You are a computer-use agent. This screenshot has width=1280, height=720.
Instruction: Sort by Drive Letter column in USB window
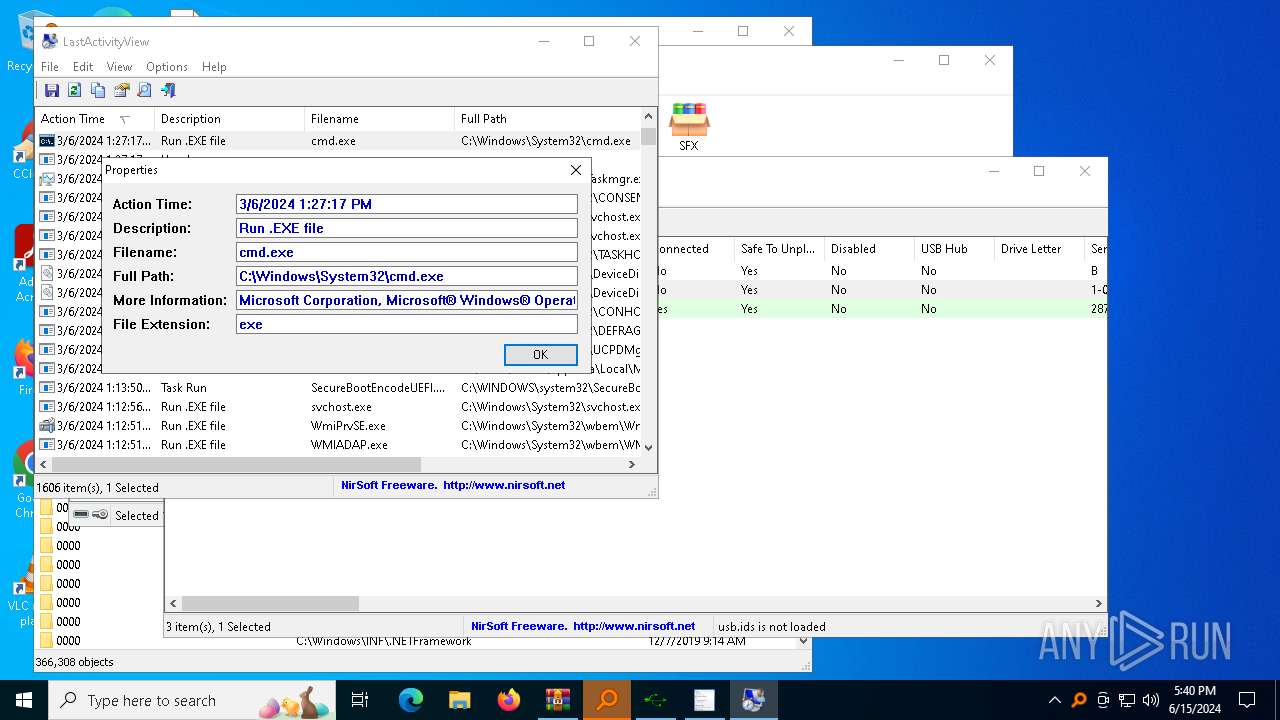(x=1040, y=249)
